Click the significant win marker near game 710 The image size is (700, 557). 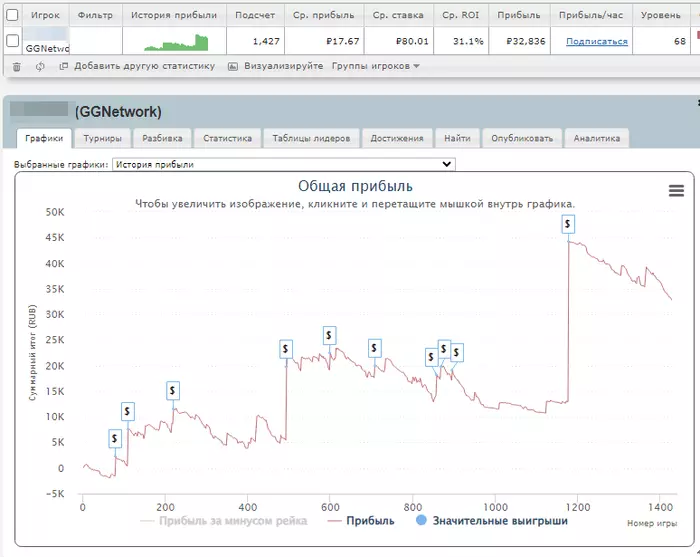coord(375,348)
